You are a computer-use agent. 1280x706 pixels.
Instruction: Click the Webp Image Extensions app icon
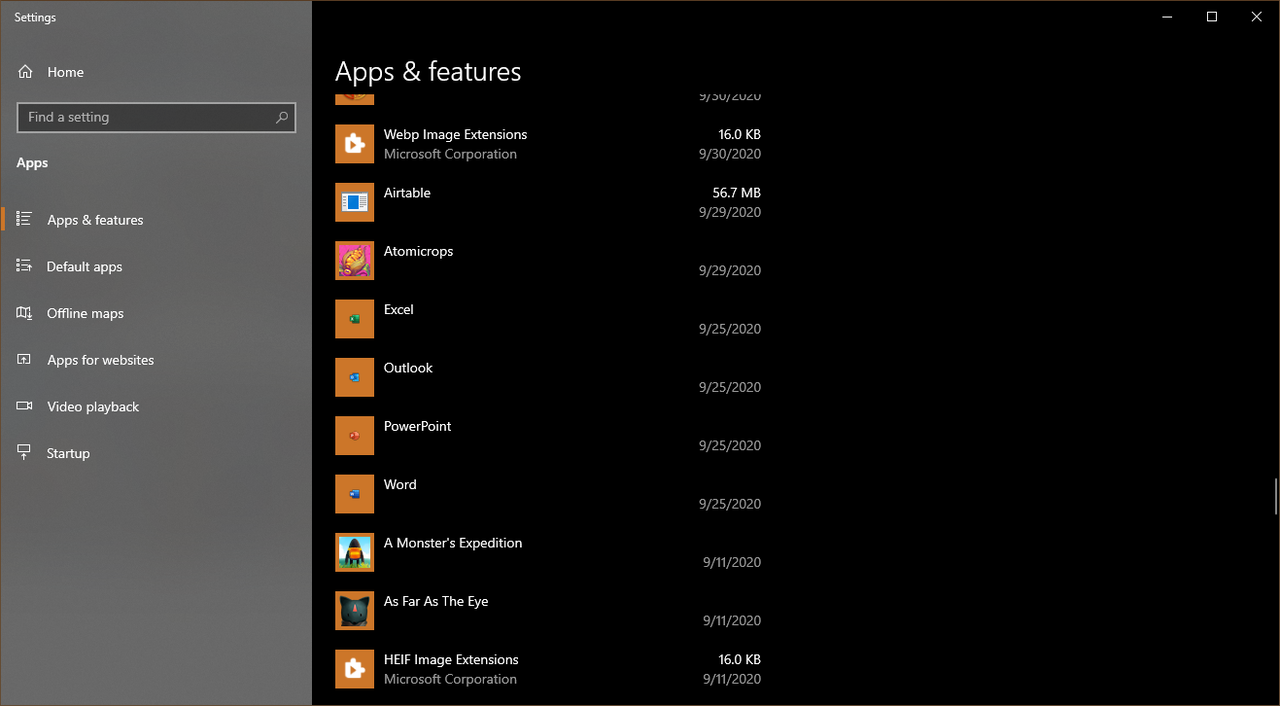pos(354,144)
